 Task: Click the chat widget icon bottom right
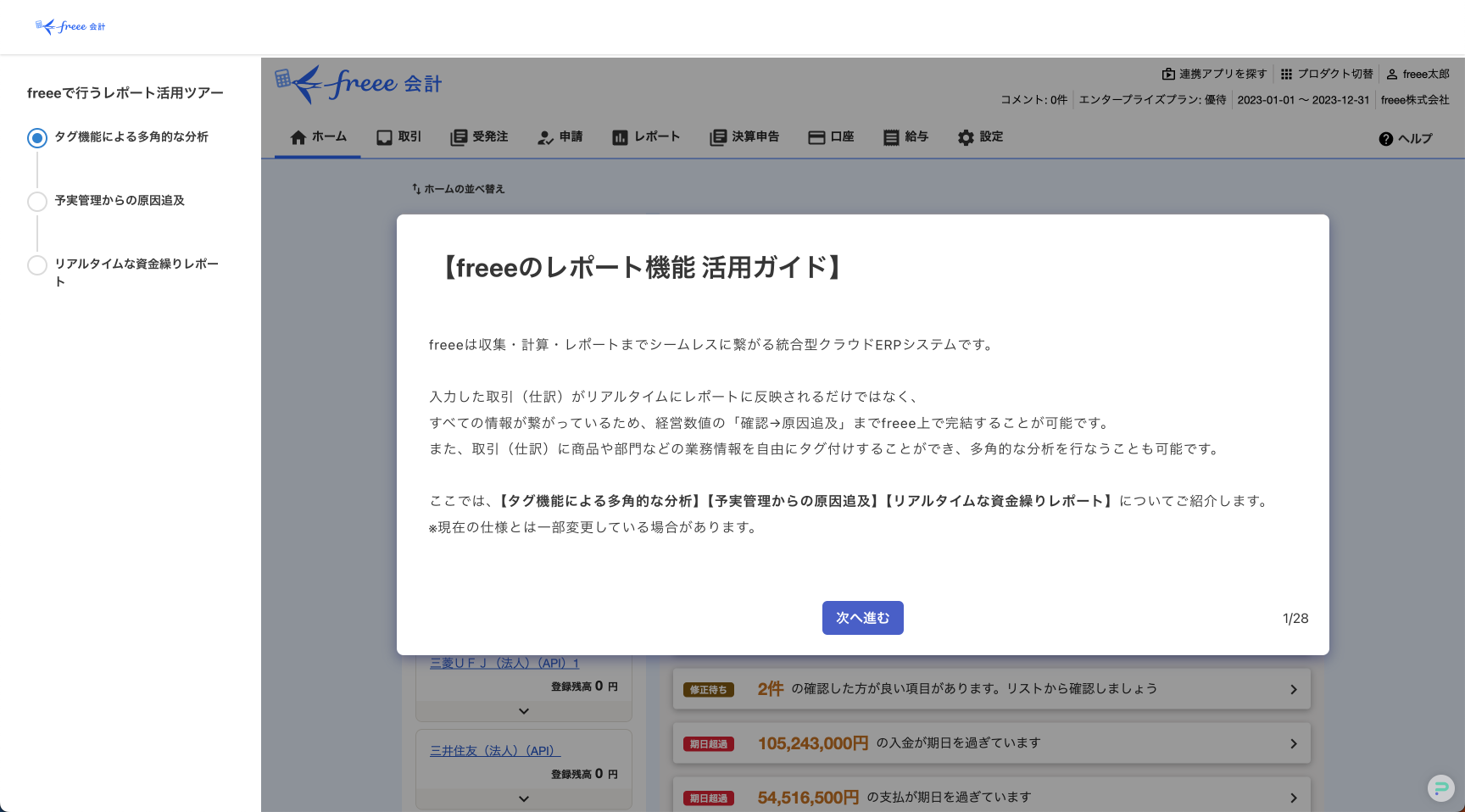[1440, 788]
